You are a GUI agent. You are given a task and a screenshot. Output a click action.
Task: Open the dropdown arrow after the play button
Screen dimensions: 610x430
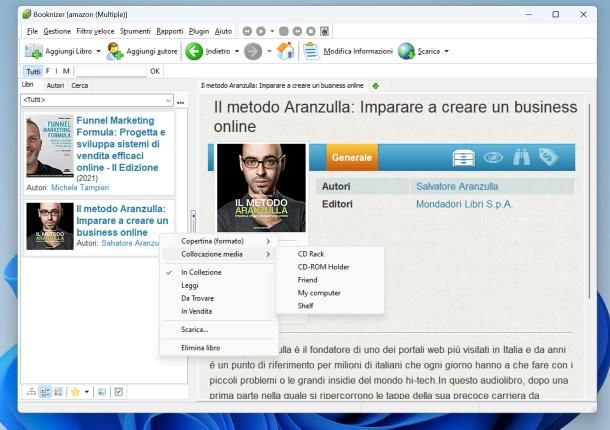pyautogui.click(x=272, y=31)
